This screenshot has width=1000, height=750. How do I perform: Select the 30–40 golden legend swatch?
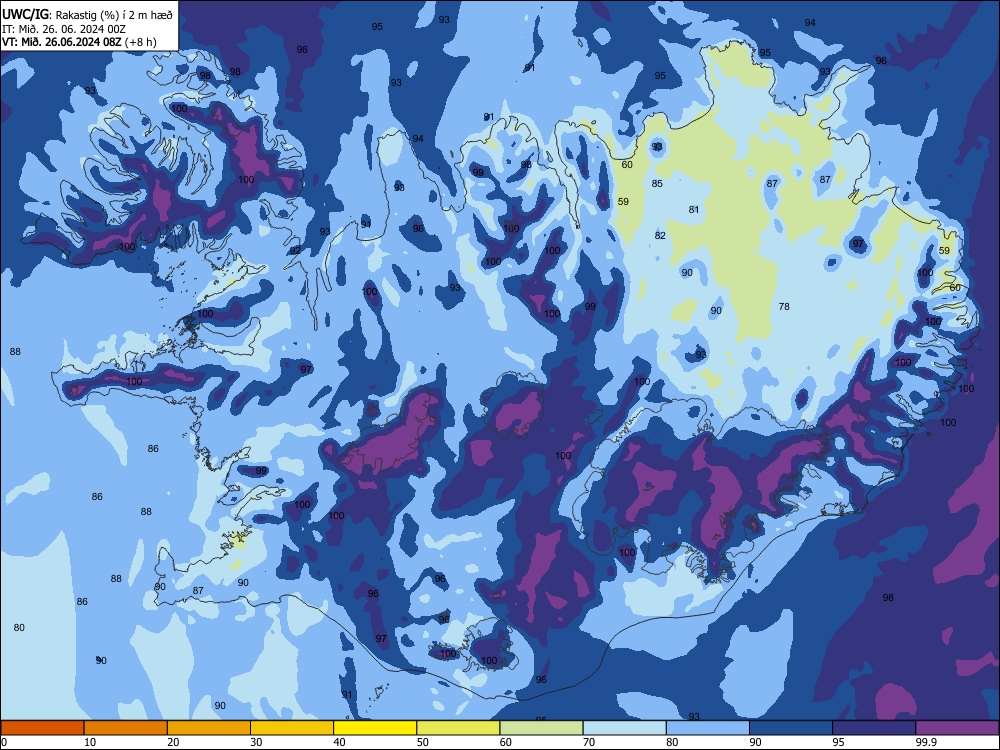click(x=292, y=728)
